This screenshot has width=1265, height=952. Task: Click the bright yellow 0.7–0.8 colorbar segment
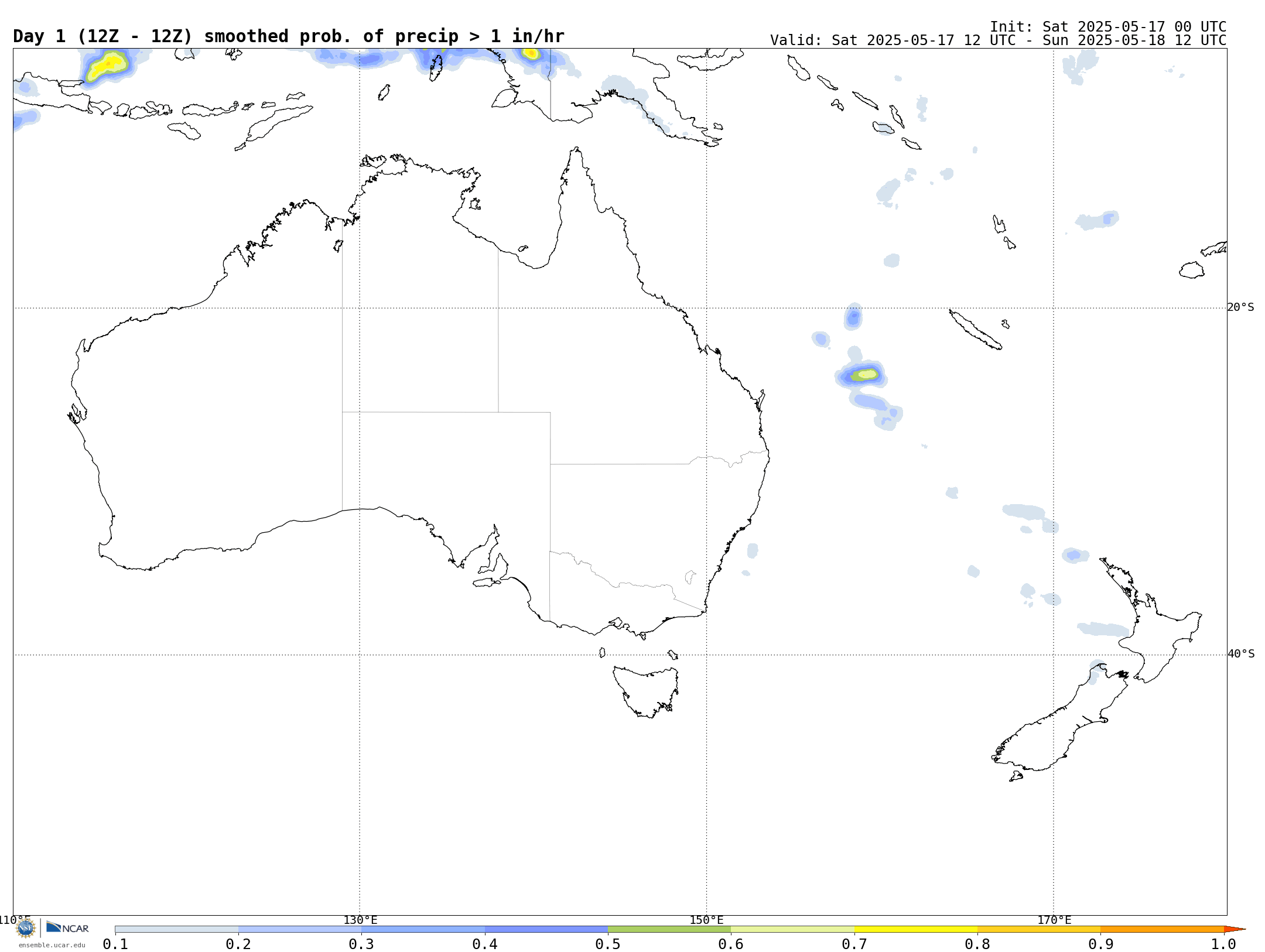click(x=916, y=929)
